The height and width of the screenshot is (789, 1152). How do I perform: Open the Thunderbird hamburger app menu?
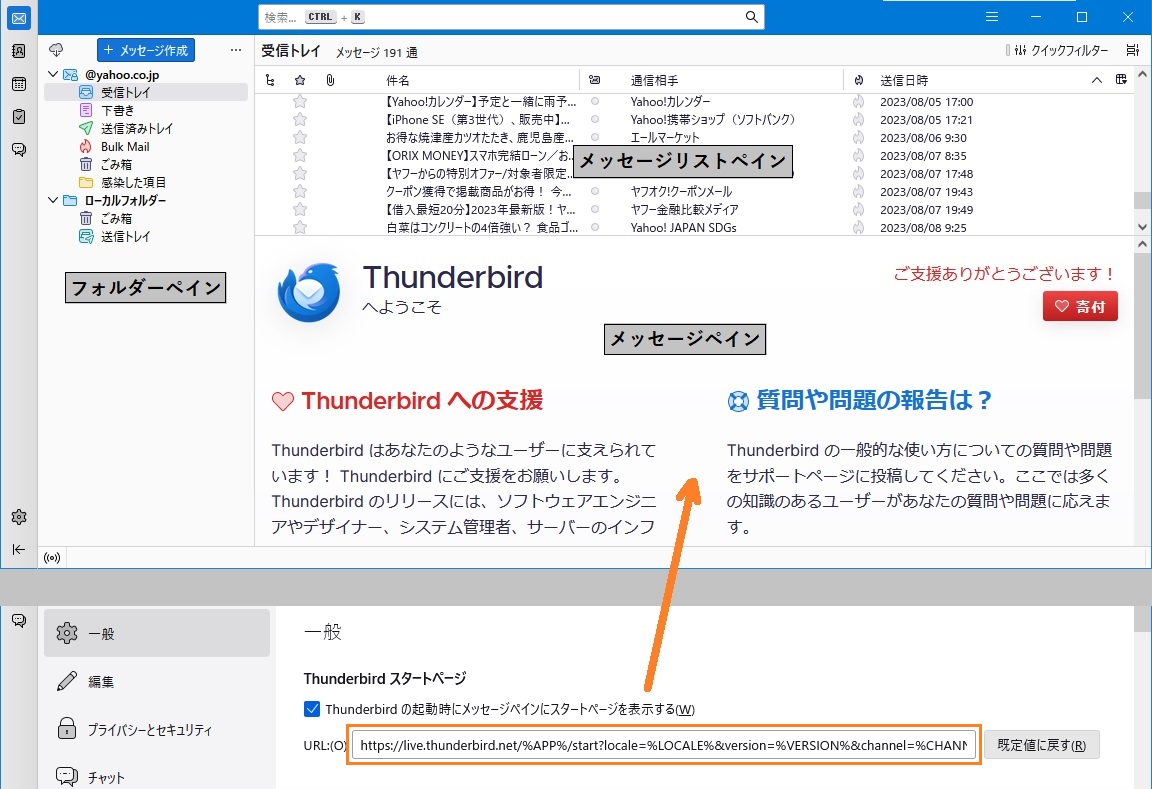click(x=991, y=17)
